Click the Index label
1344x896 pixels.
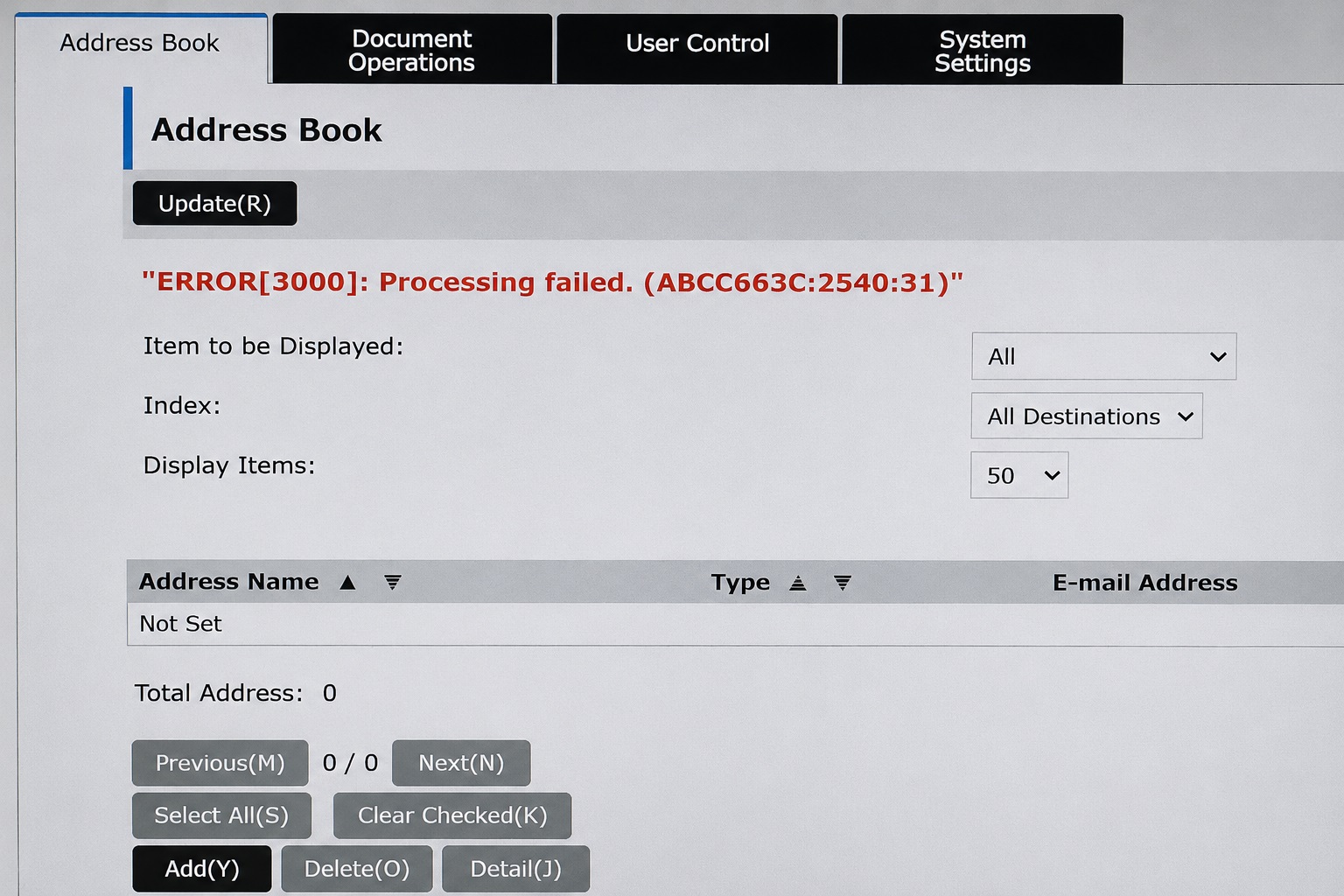(x=182, y=406)
